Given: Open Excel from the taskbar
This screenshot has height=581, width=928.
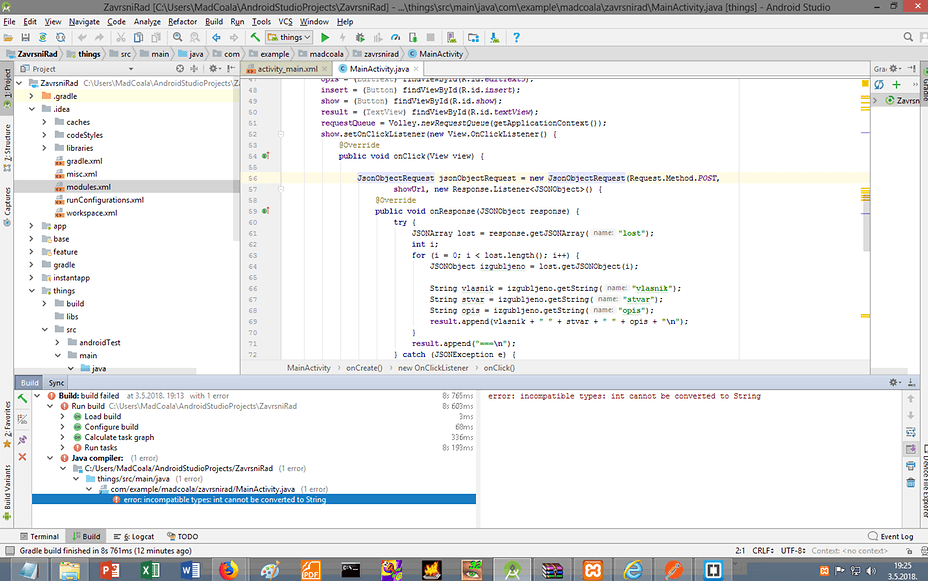Looking at the screenshot, I should click(150, 570).
